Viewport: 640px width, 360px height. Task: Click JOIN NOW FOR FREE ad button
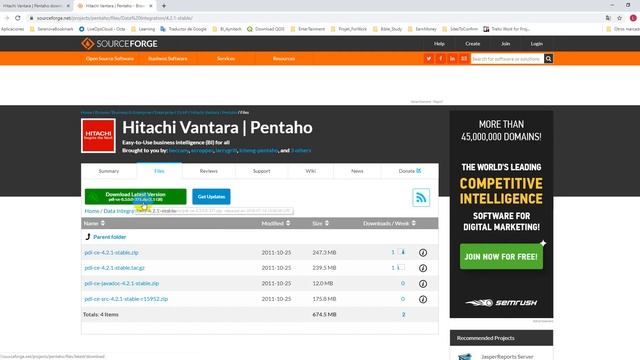pyautogui.click(x=501, y=257)
